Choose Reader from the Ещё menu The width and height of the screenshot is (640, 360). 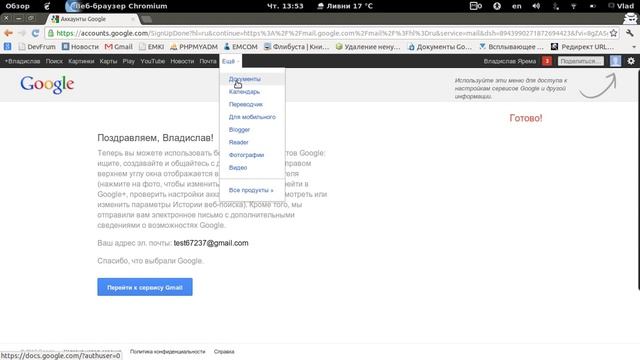(252, 142)
